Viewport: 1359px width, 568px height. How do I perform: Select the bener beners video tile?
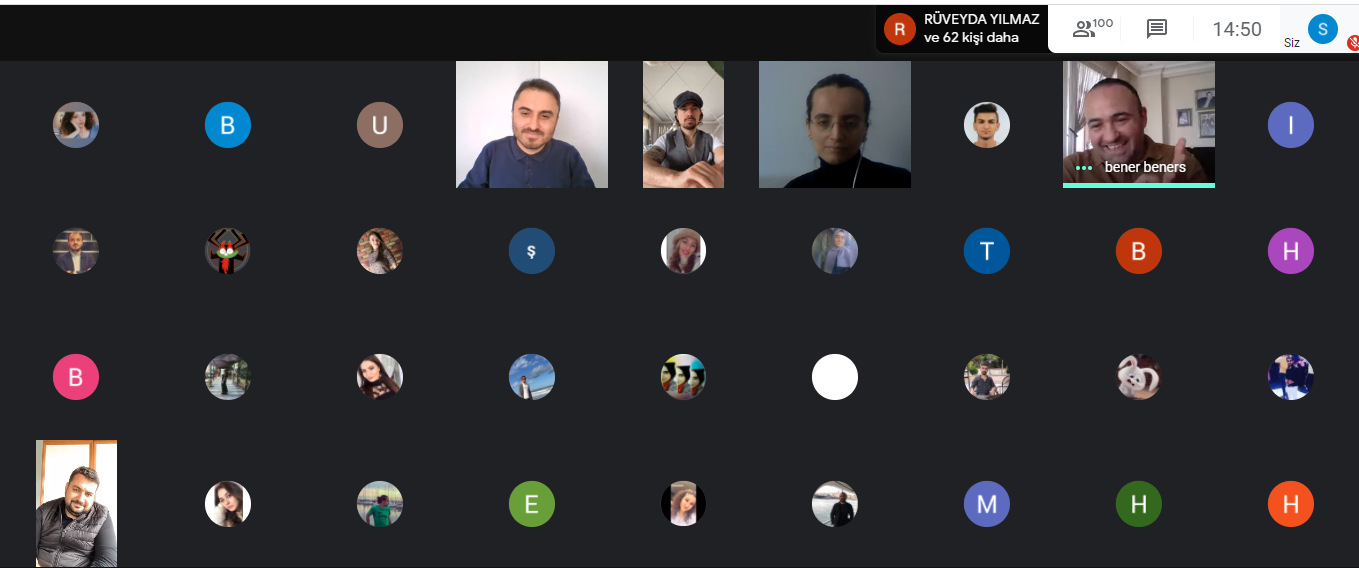(x=1139, y=124)
